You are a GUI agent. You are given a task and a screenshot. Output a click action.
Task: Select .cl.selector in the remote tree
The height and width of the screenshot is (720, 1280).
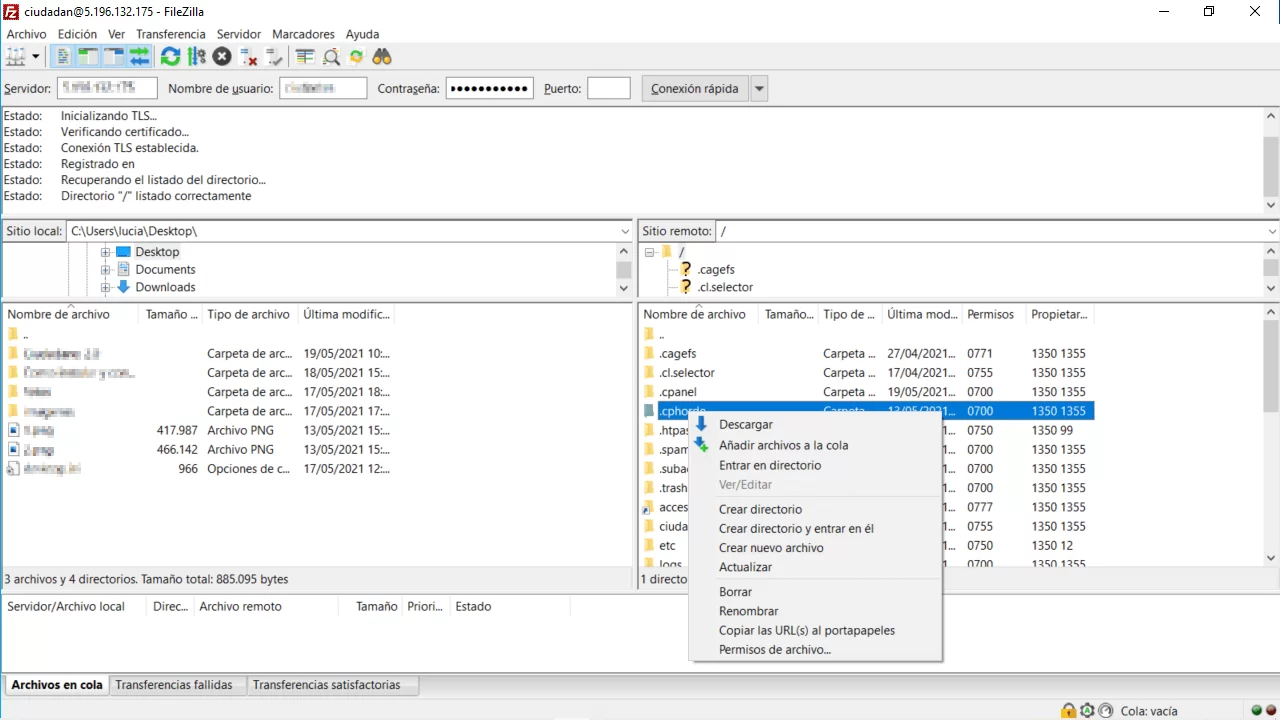coord(725,287)
